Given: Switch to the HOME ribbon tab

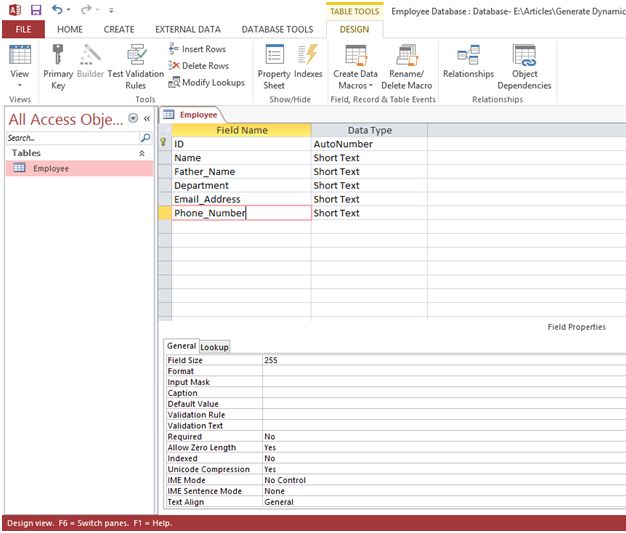Looking at the screenshot, I should tap(70, 30).
